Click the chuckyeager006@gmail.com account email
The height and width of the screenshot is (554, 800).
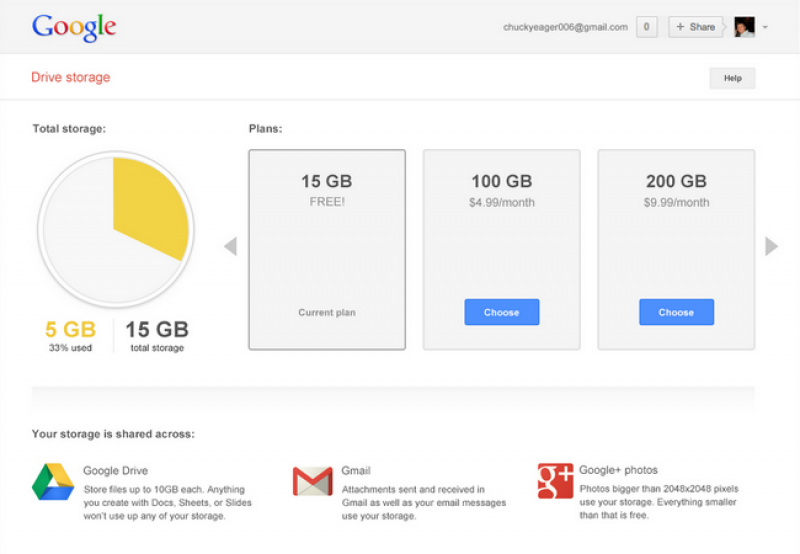pos(565,27)
